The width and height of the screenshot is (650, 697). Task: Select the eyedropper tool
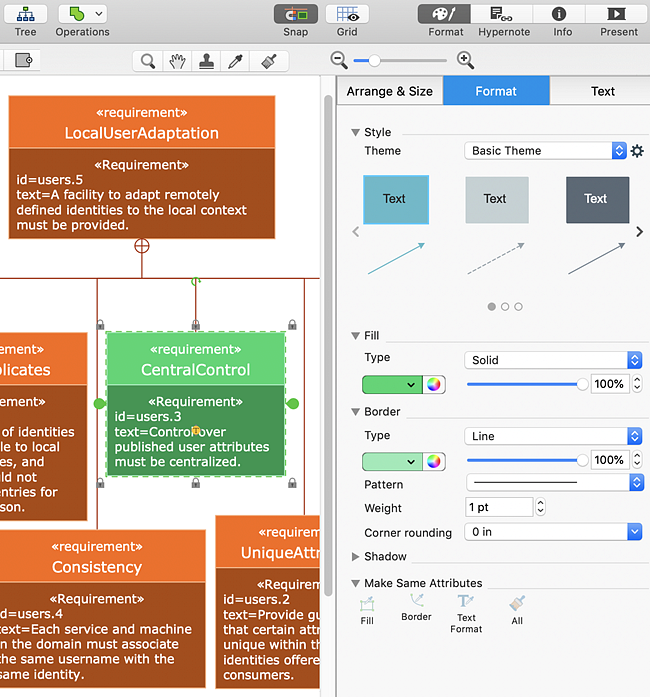[x=235, y=61]
